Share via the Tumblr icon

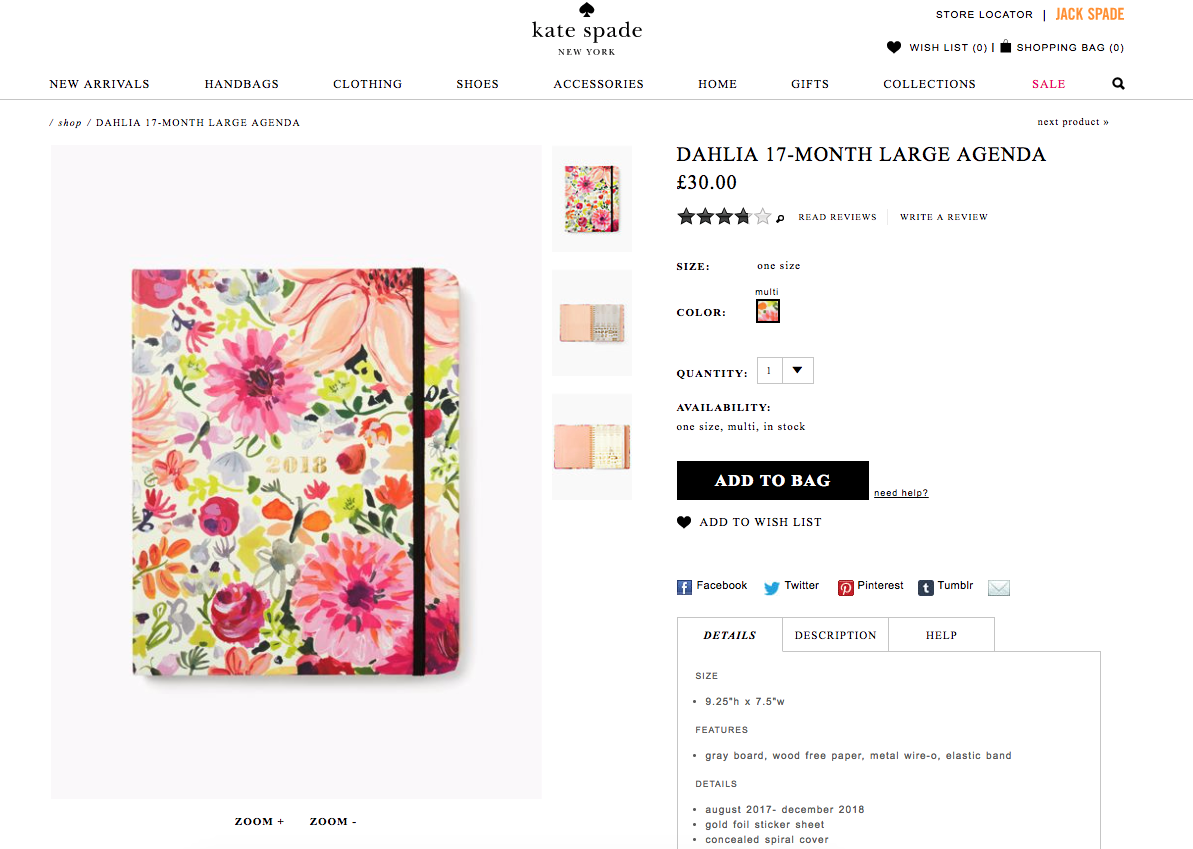tap(926, 588)
